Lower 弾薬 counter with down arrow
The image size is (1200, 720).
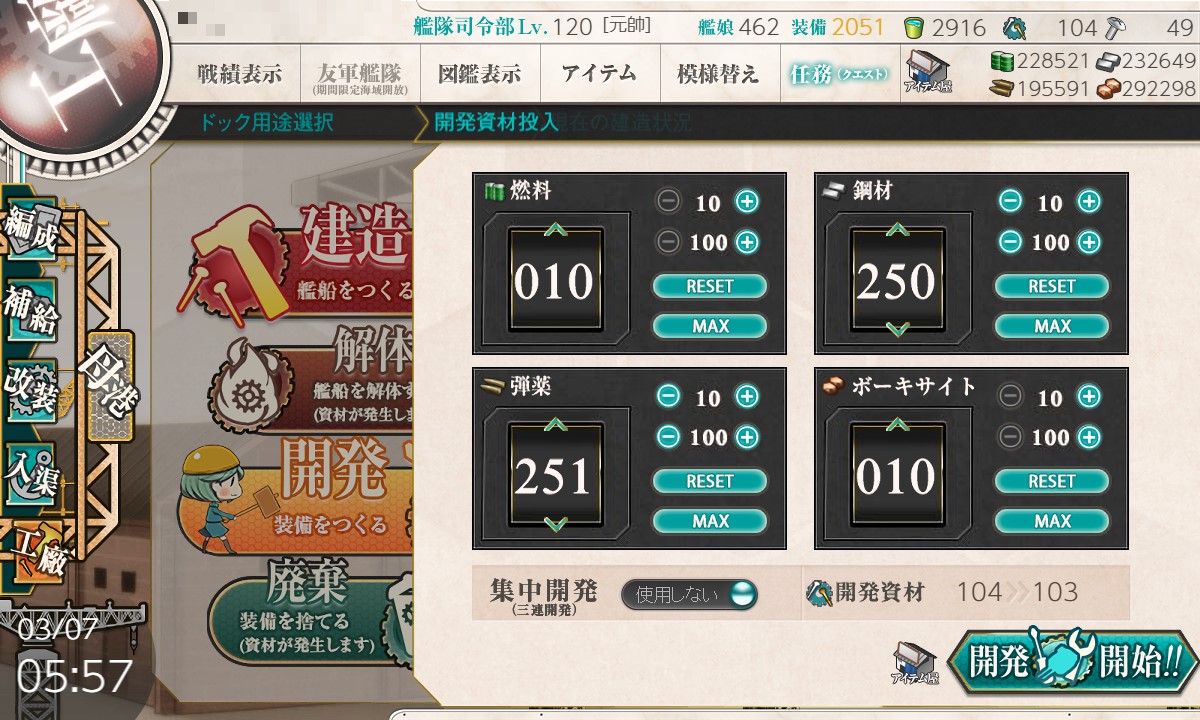point(555,524)
